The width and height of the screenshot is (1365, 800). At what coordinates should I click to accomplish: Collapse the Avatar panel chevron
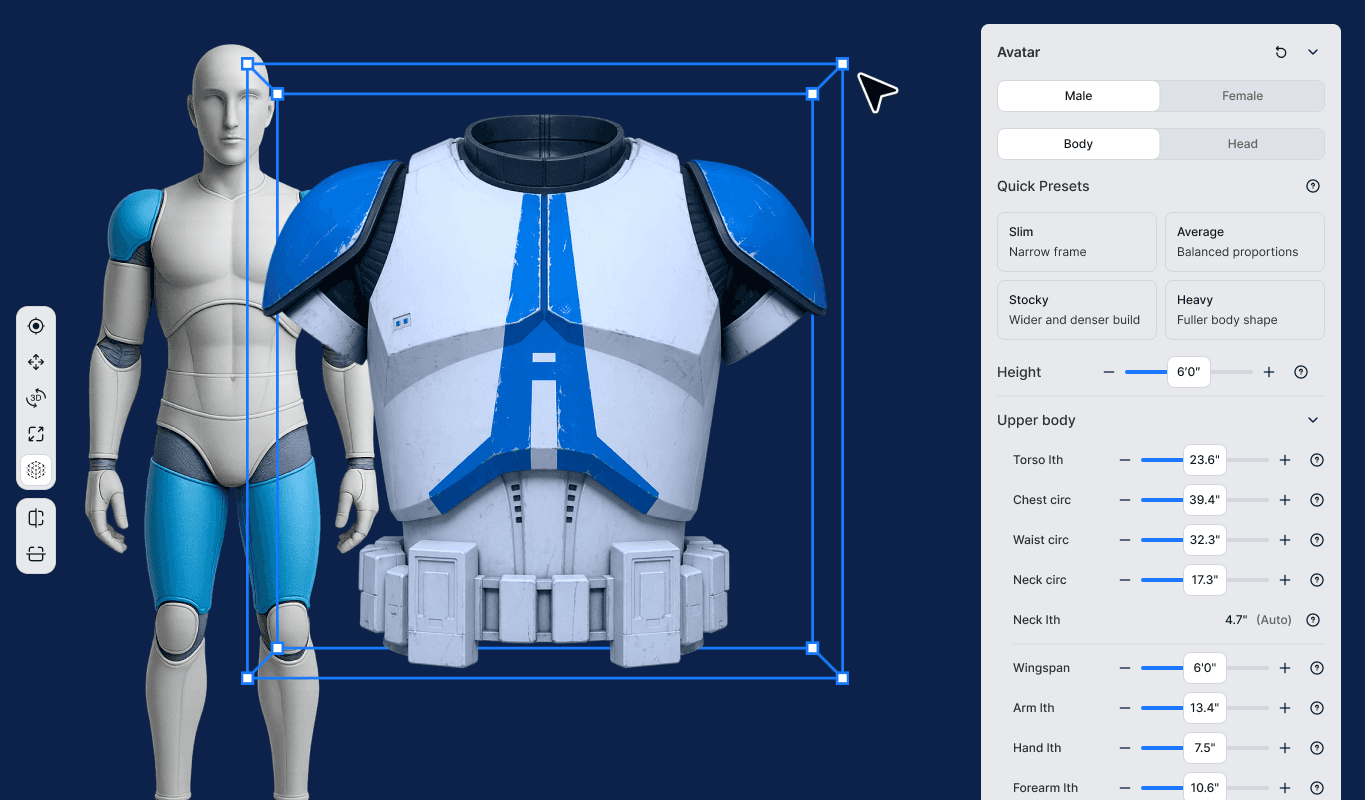(x=1313, y=52)
